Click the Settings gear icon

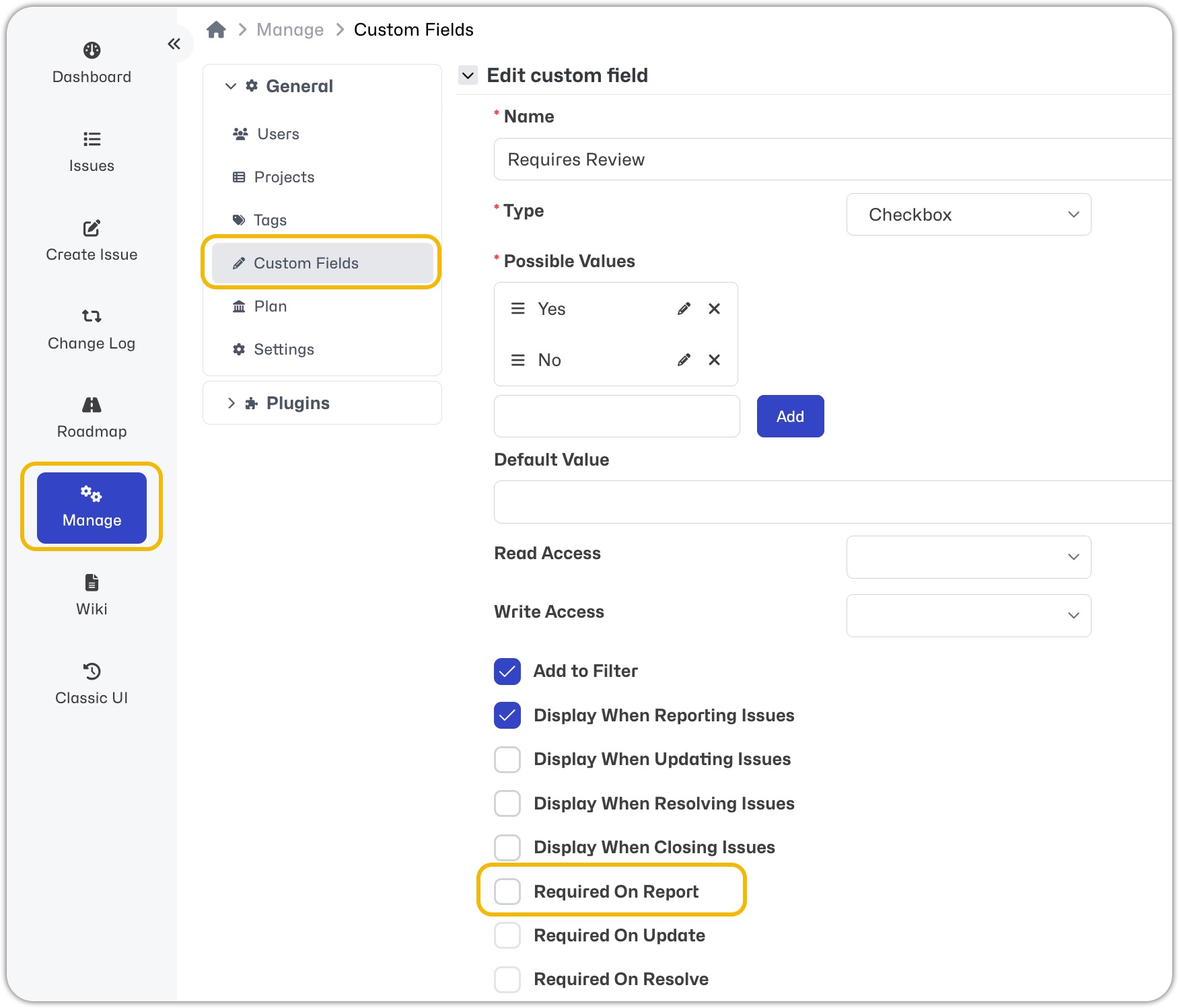239,349
